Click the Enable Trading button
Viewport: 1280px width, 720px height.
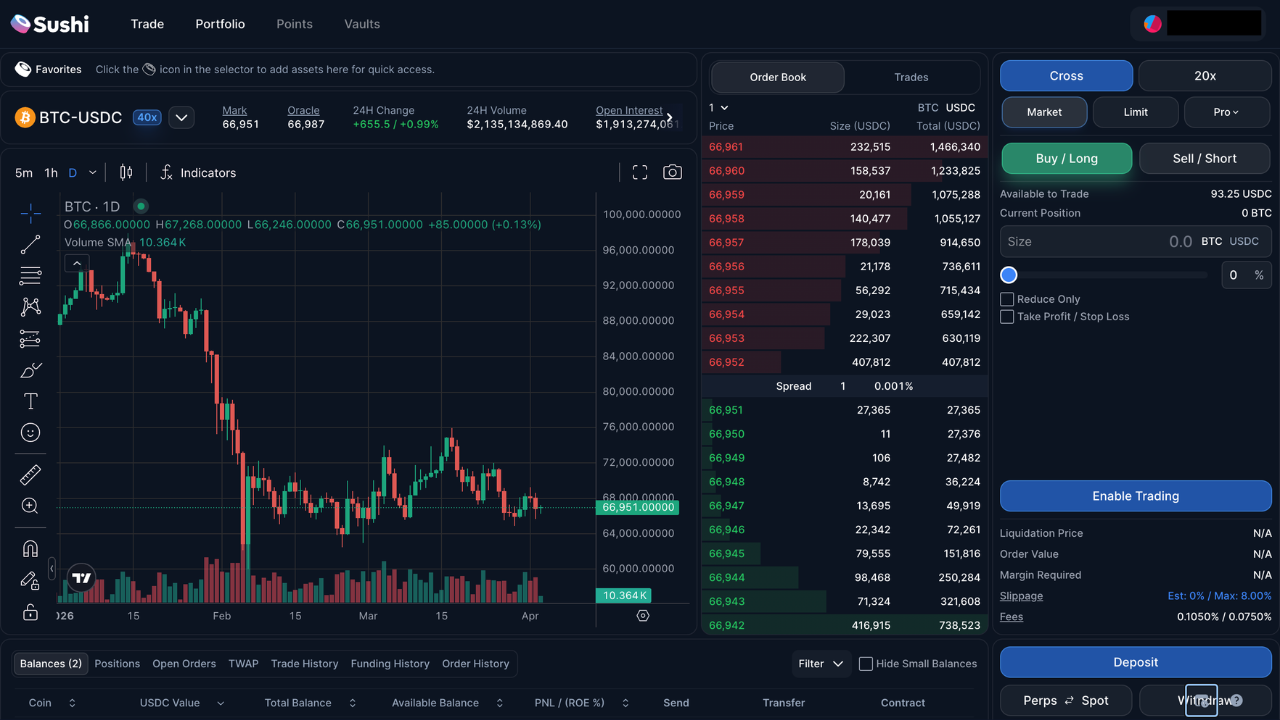pos(1135,496)
